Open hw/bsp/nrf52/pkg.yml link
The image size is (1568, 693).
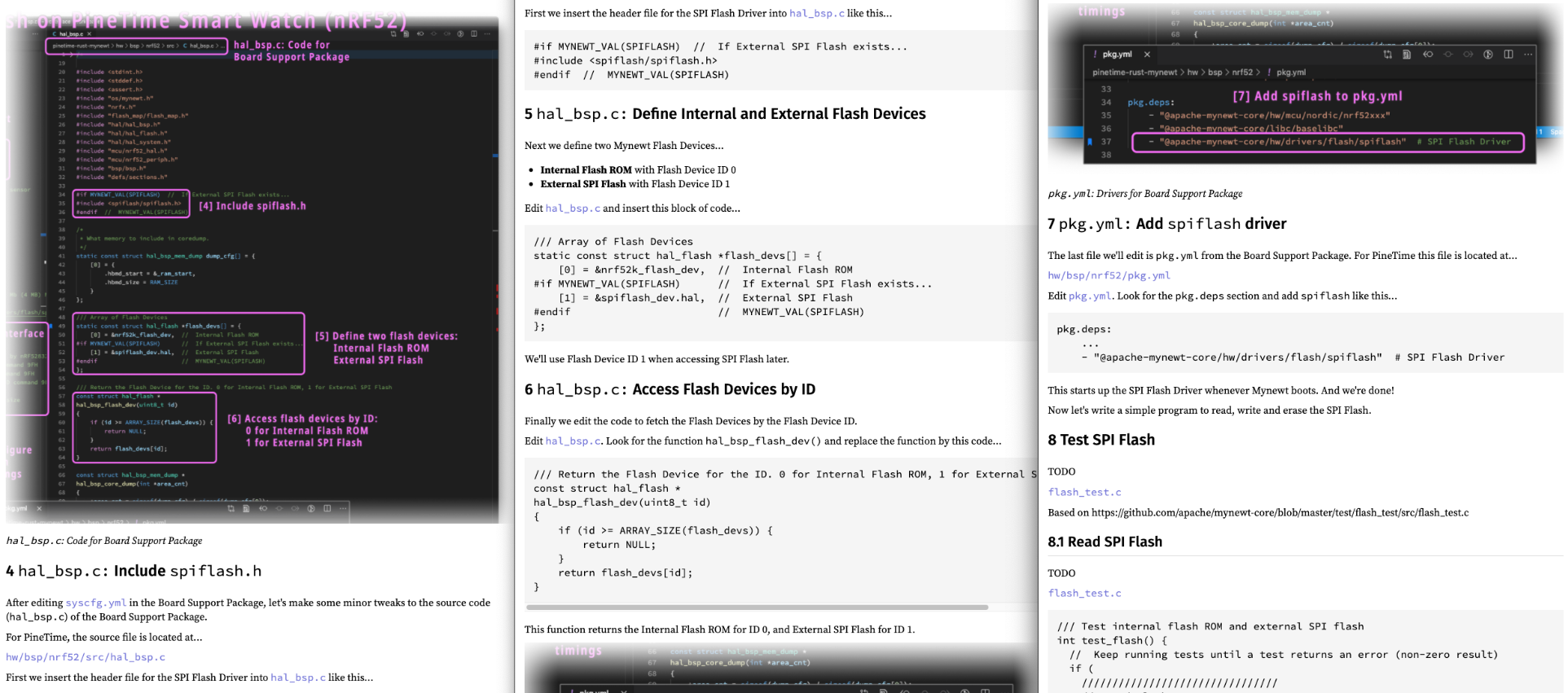1109,275
